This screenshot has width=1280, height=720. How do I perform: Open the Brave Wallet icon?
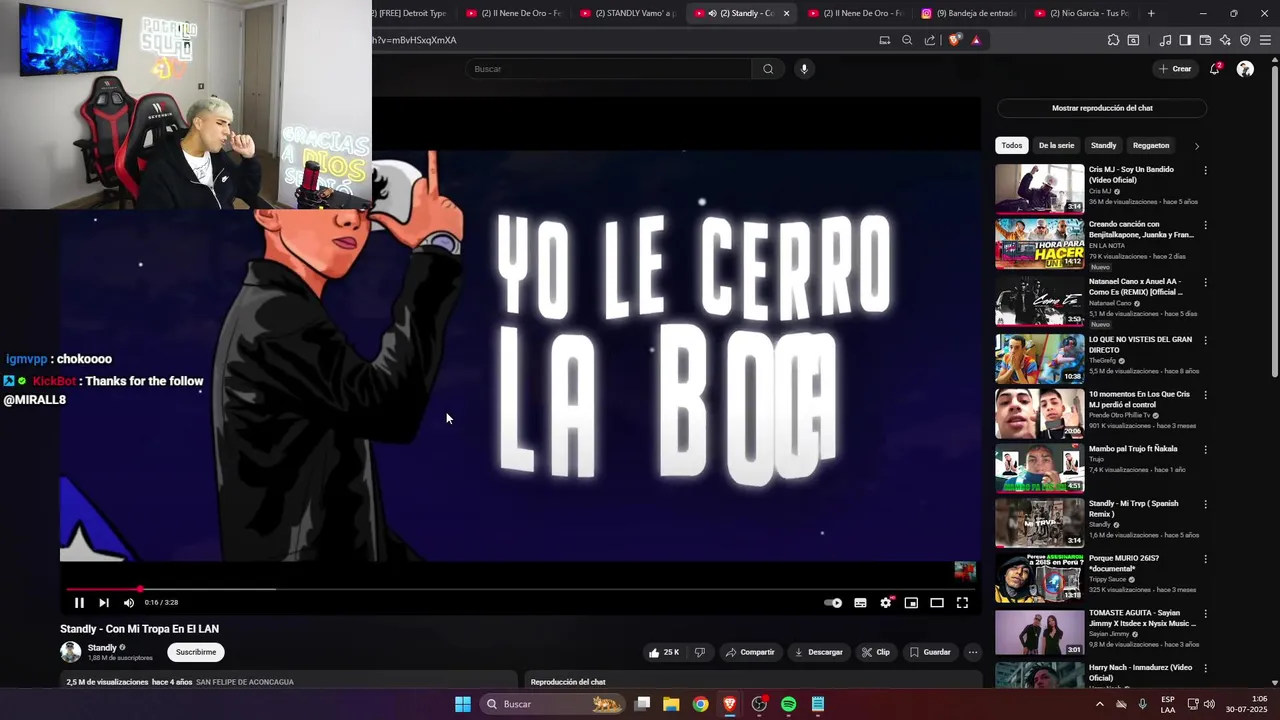coord(1205,40)
